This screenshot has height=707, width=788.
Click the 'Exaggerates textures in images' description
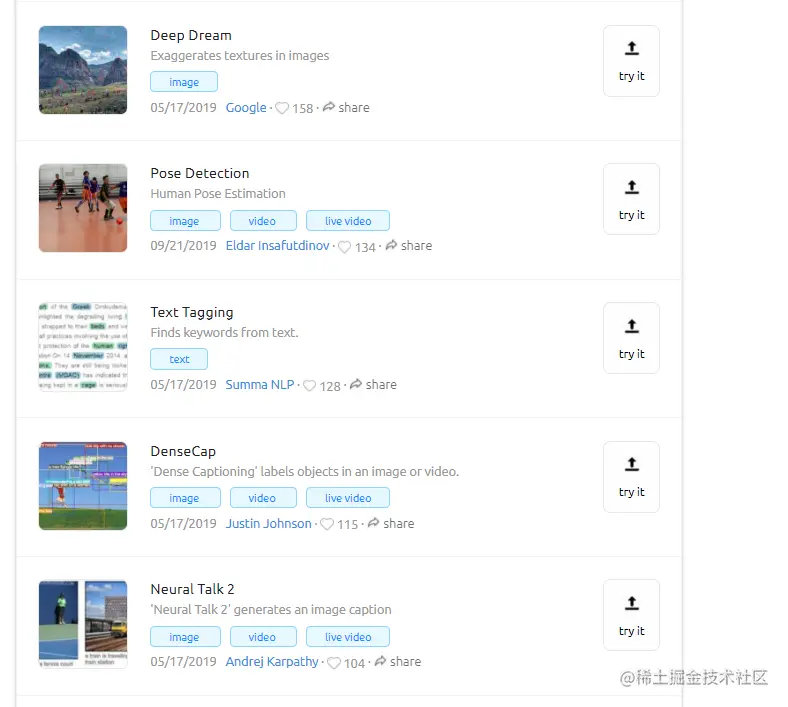point(240,55)
